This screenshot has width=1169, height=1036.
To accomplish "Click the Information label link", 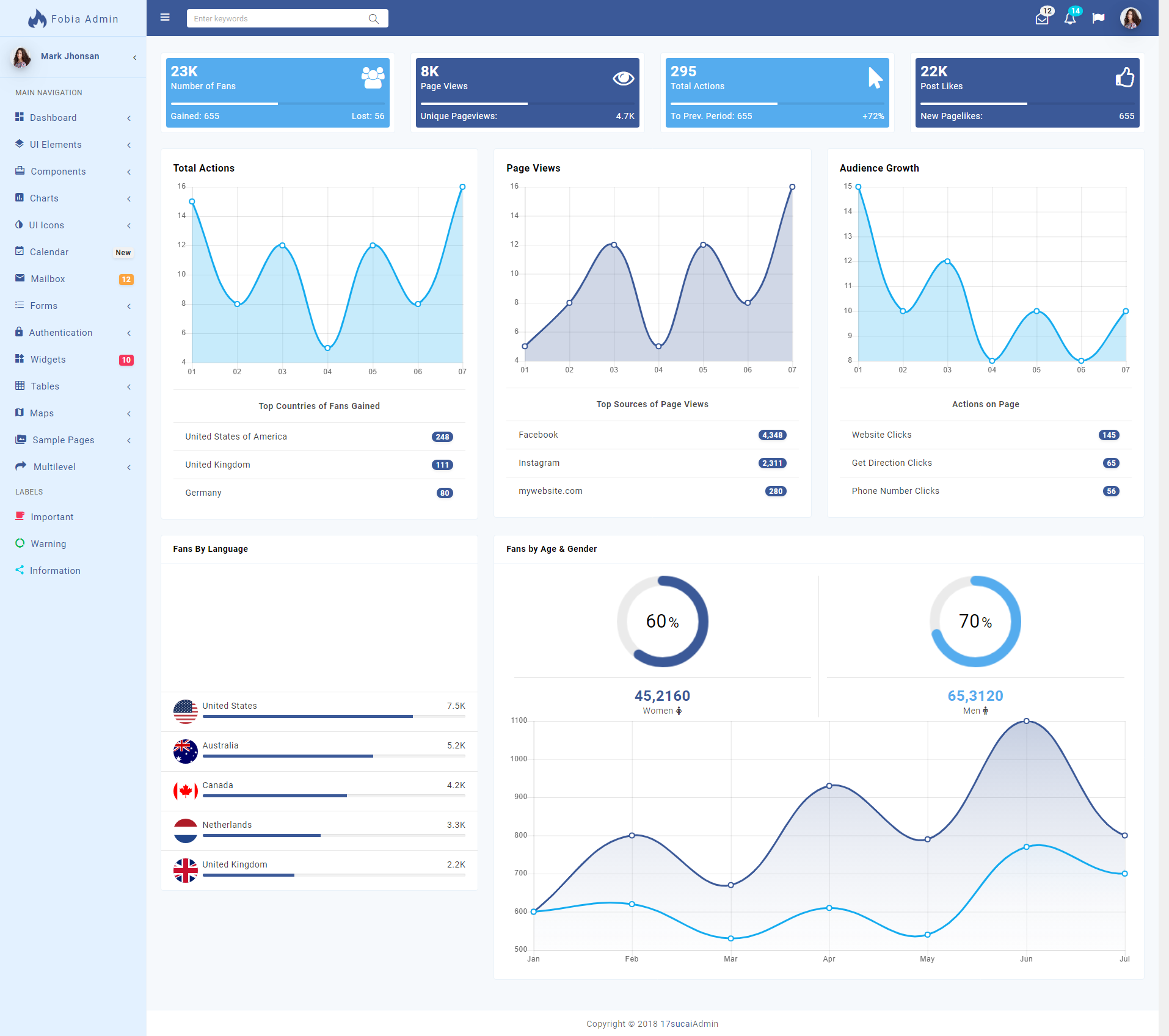I will [x=73, y=570].
